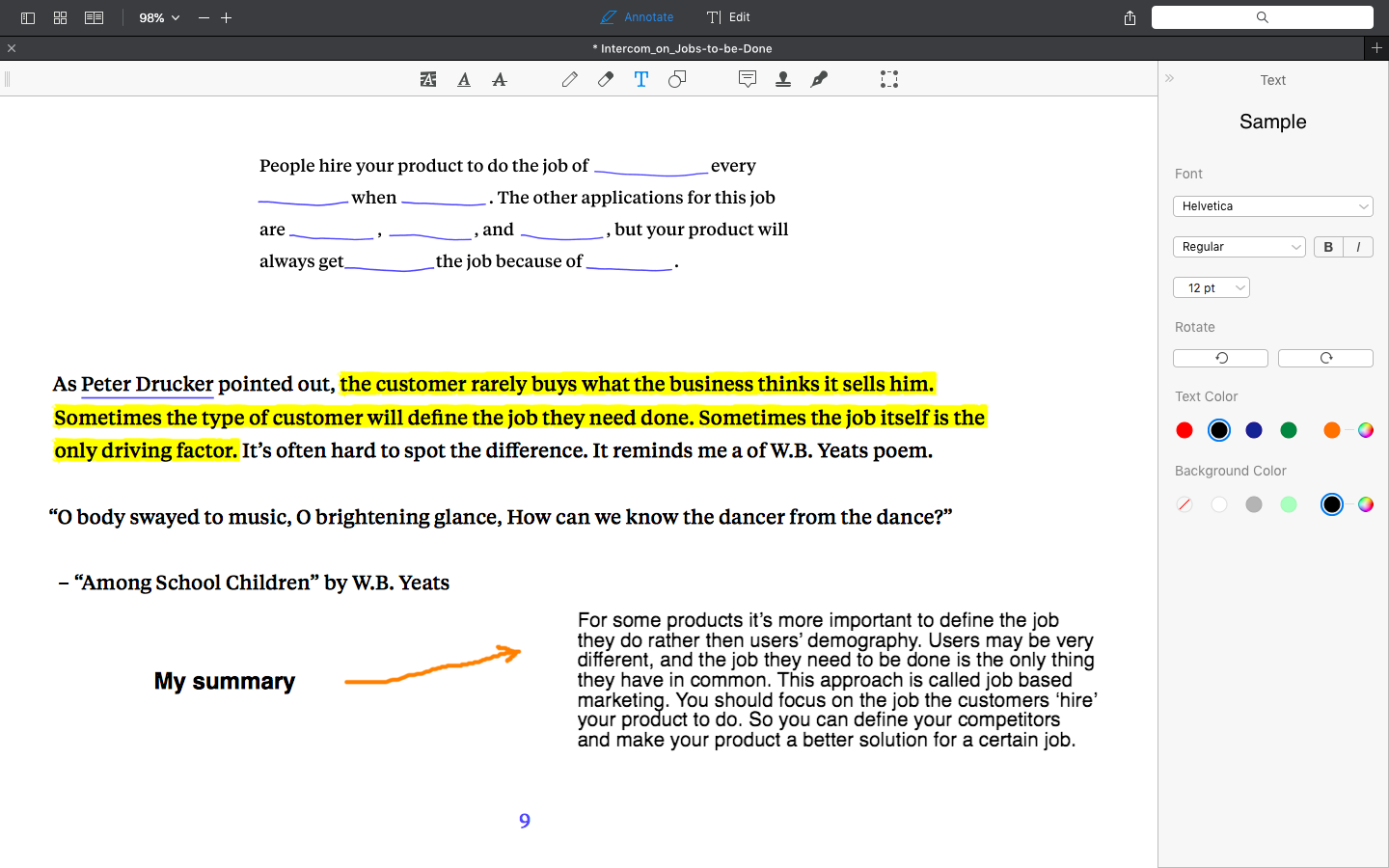Screen dimensions: 1389x868
Task: Select the Underline text tool
Action: coord(464,79)
